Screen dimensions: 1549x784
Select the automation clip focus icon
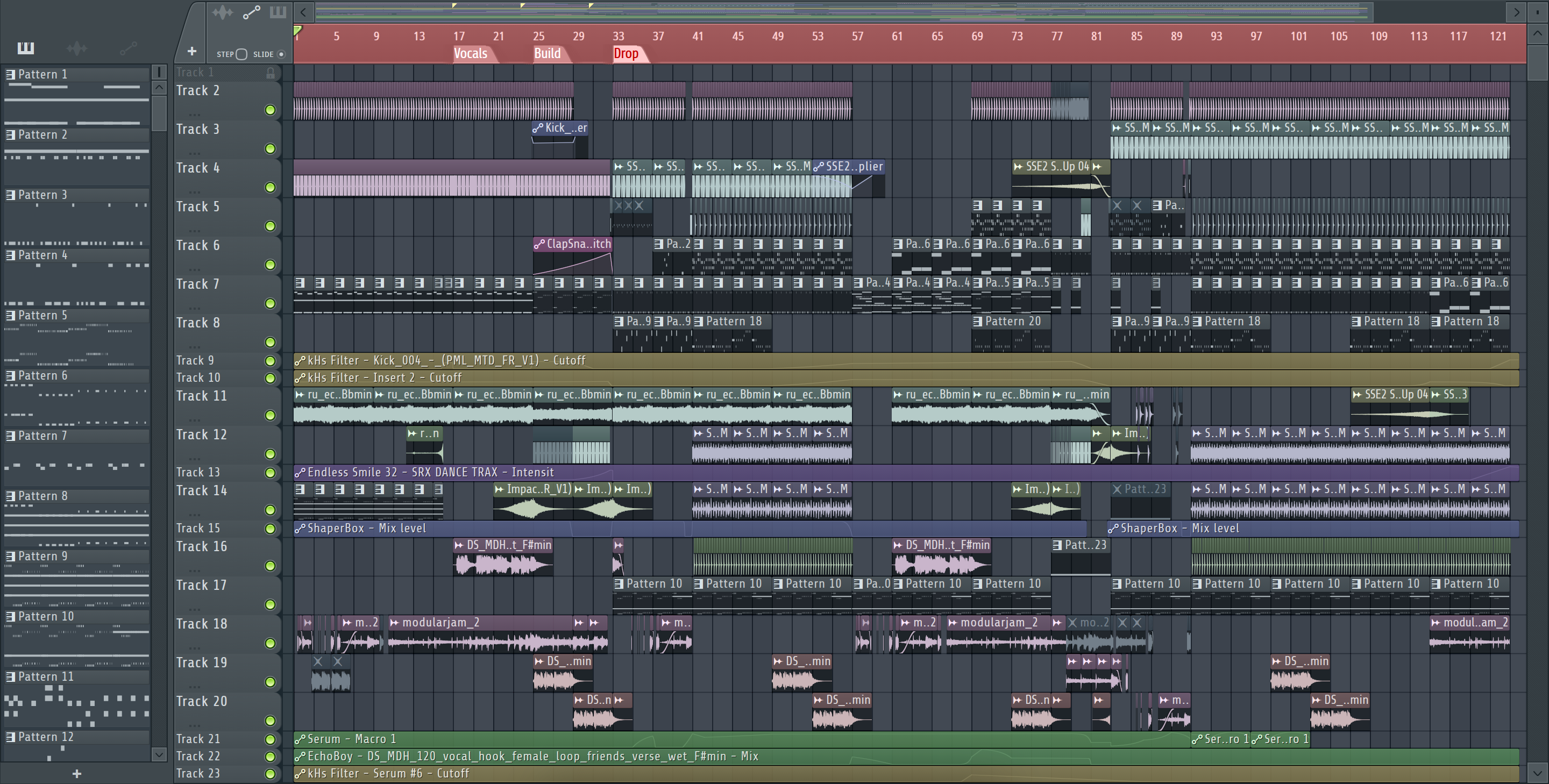tap(251, 12)
